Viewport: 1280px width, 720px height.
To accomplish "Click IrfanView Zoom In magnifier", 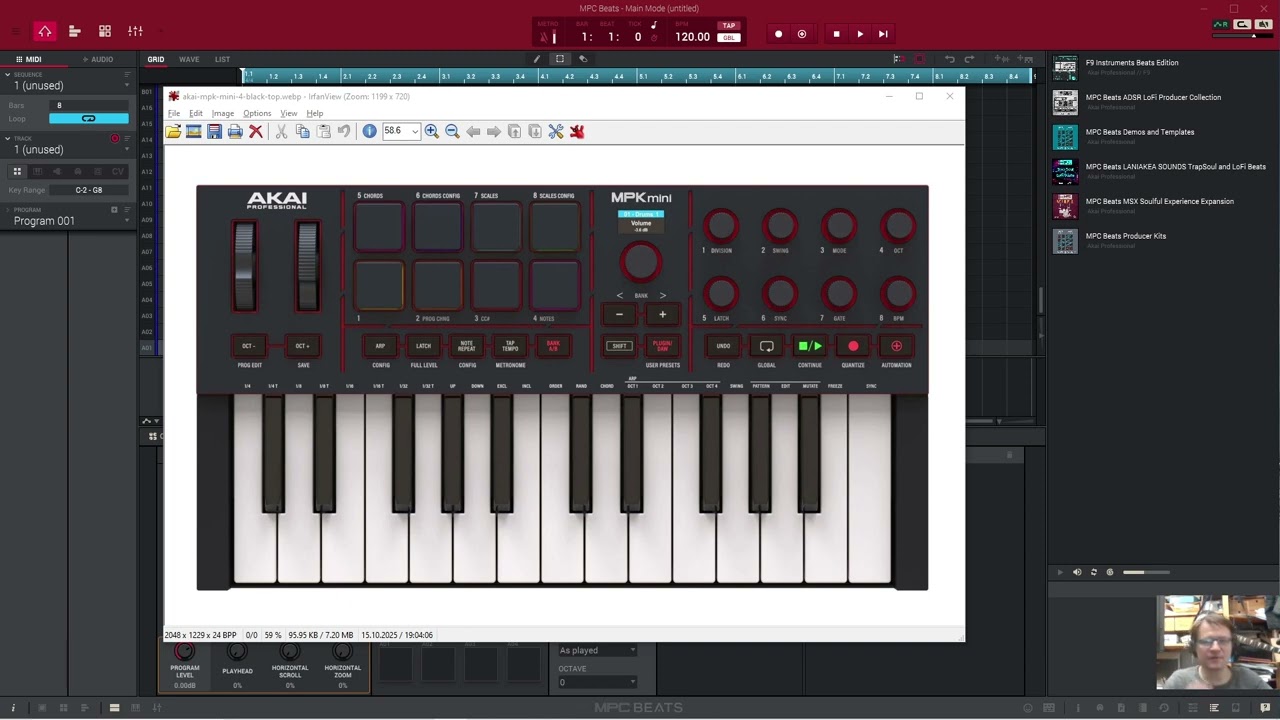I will click(x=431, y=132).
